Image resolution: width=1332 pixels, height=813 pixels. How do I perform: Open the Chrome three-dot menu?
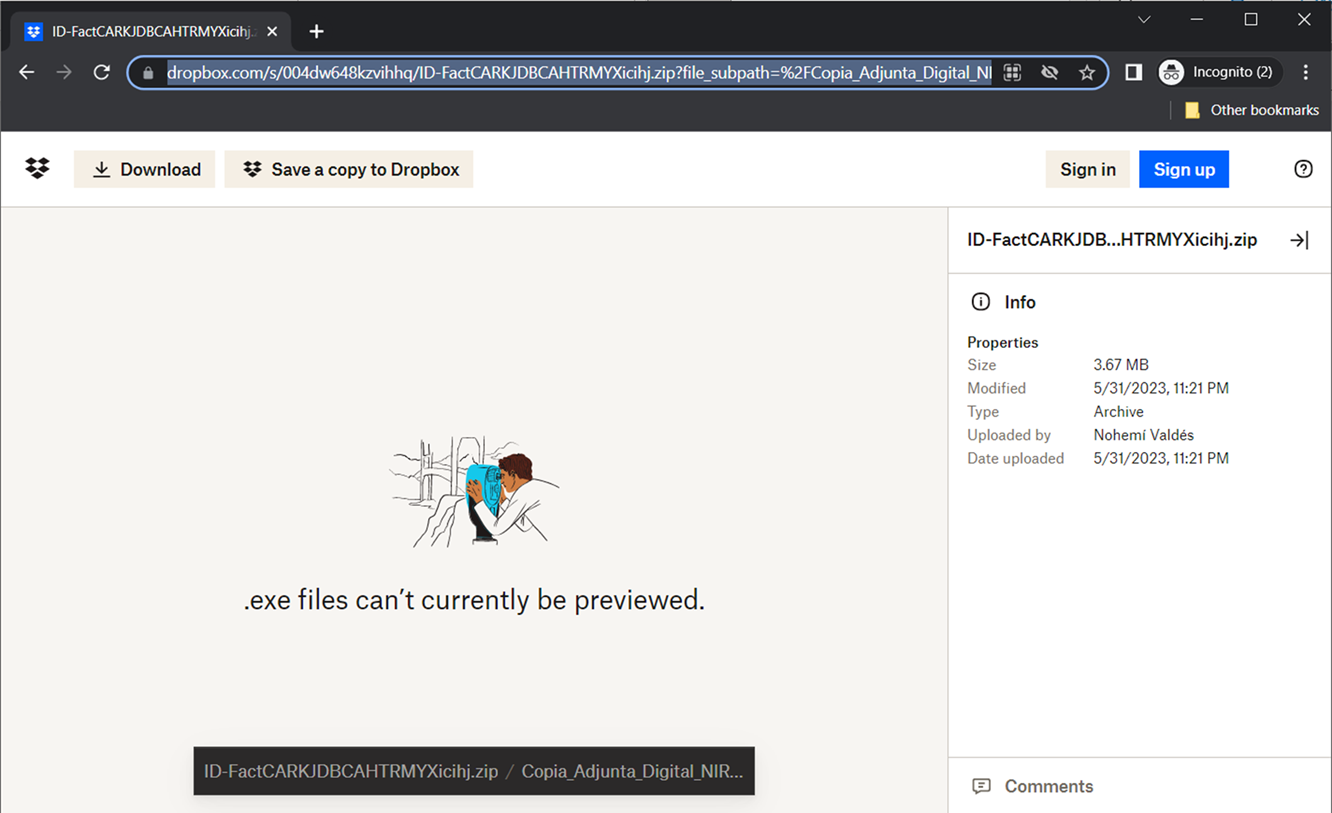tap(1305, 73)
